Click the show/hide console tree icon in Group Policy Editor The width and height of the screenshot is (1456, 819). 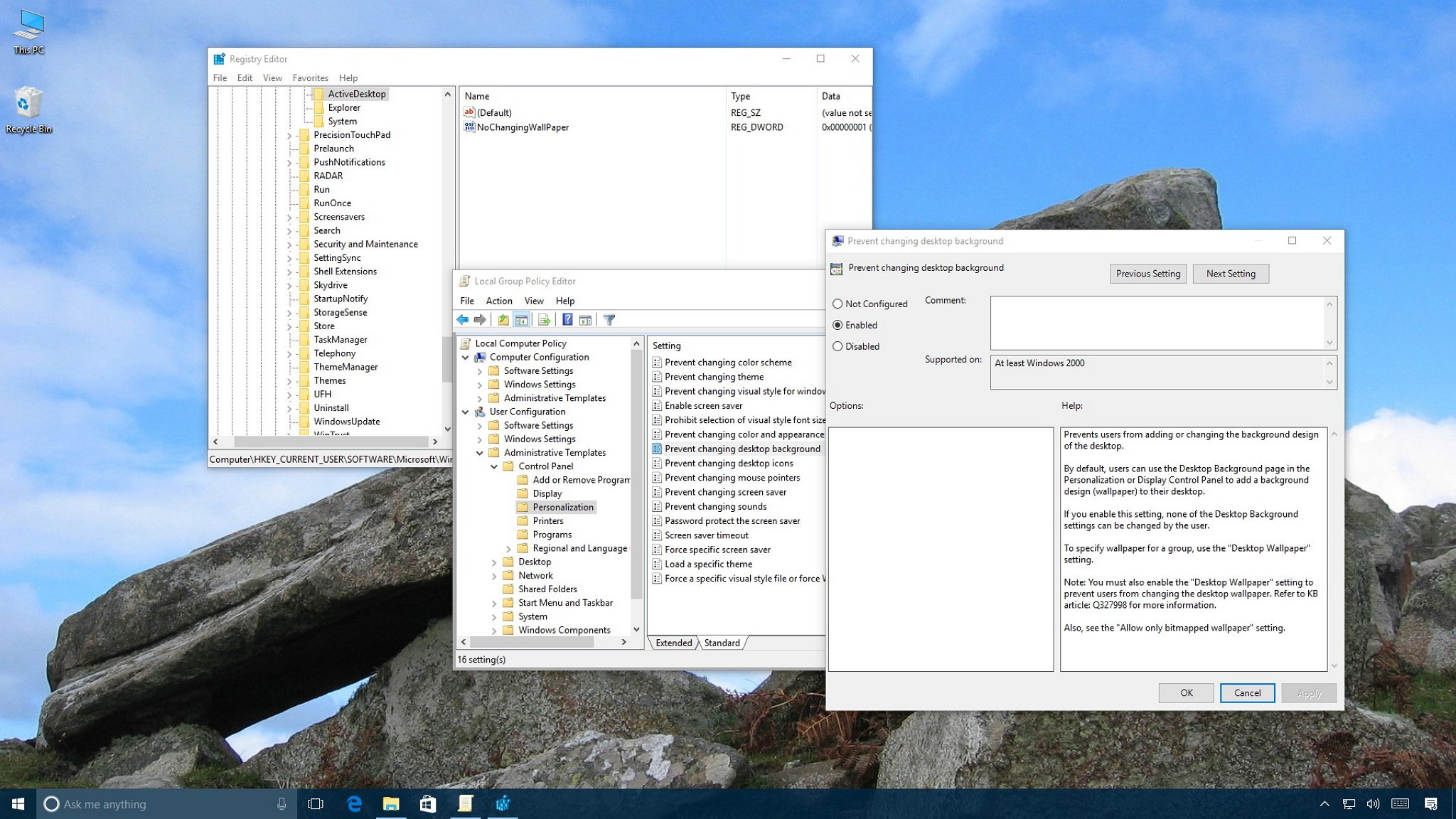pos(522,319)
